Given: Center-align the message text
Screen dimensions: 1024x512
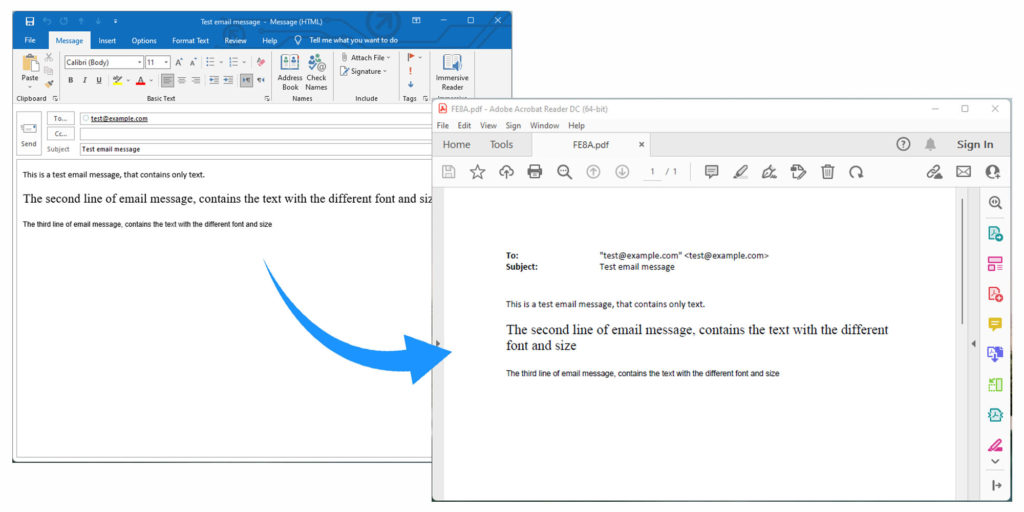Looking at the screenshot, I should 182,80.
